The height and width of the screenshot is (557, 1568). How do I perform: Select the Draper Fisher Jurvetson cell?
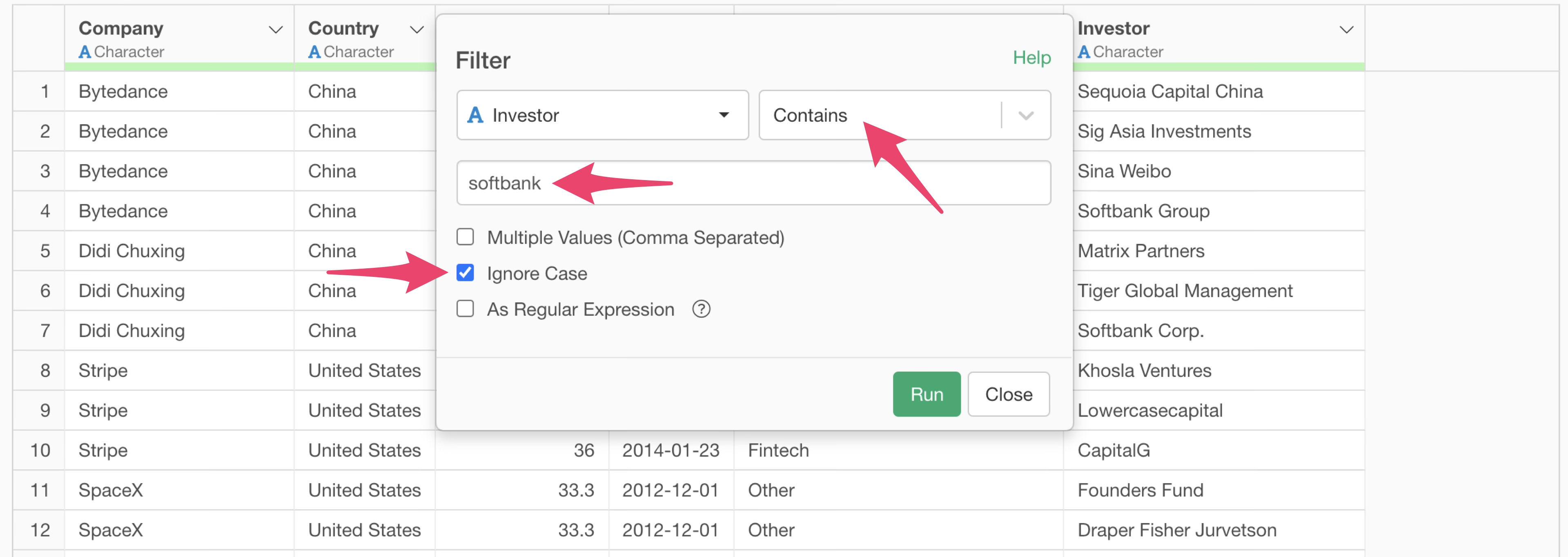coord(1214,530)
